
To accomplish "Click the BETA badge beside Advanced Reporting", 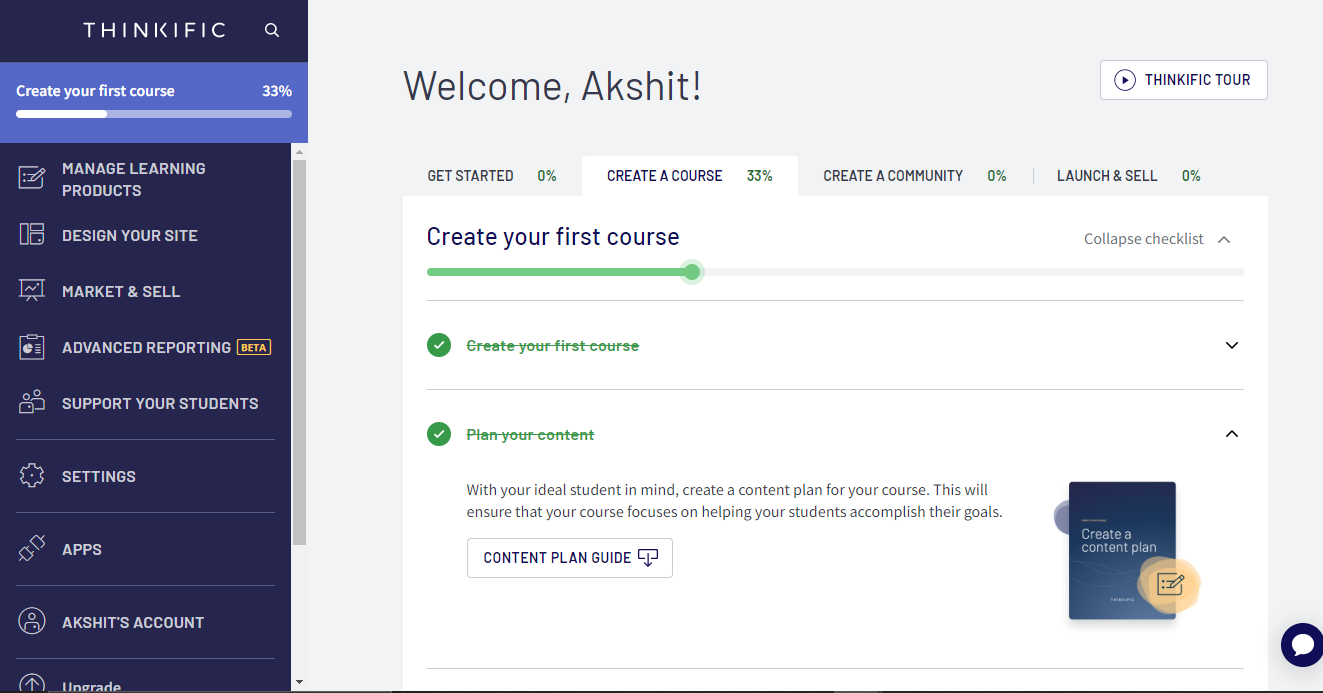I will pos(254,348).
